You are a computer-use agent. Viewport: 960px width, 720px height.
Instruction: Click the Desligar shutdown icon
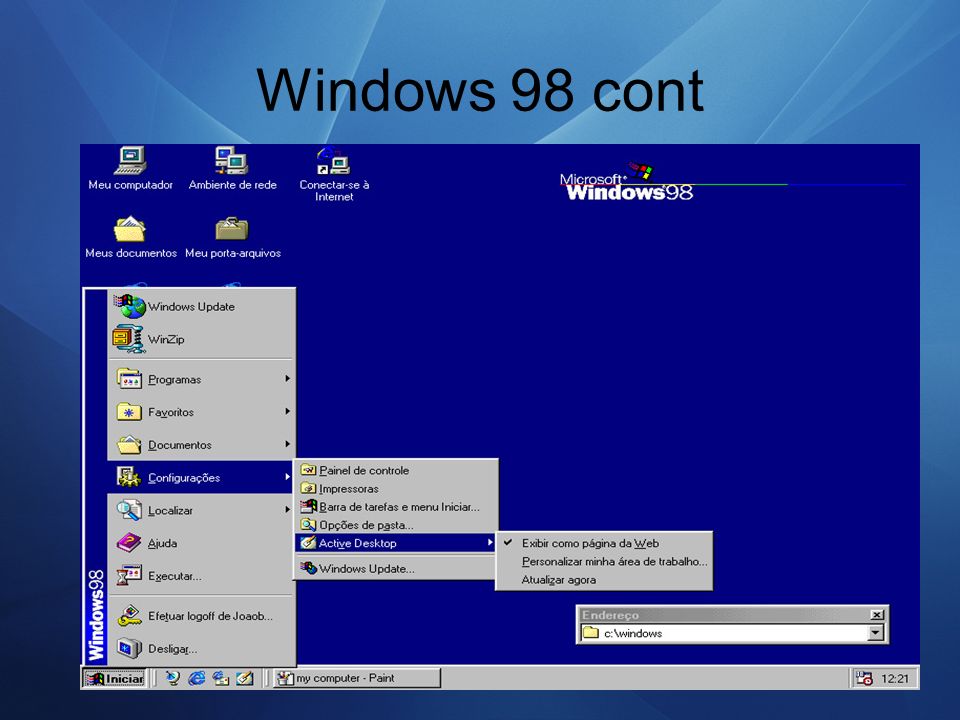coord(129,648)
